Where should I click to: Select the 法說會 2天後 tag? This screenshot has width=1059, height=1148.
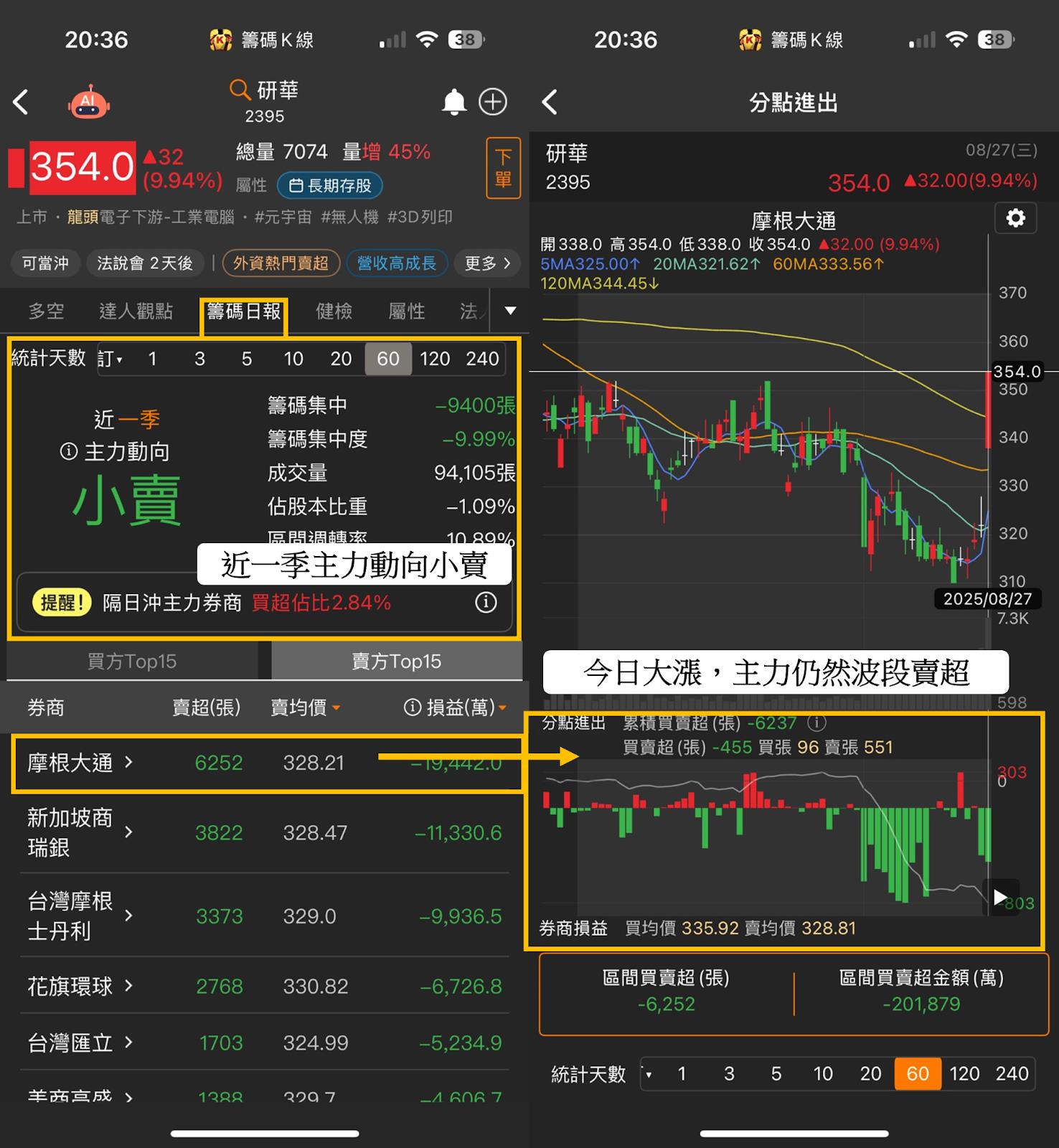coord(145,263)
